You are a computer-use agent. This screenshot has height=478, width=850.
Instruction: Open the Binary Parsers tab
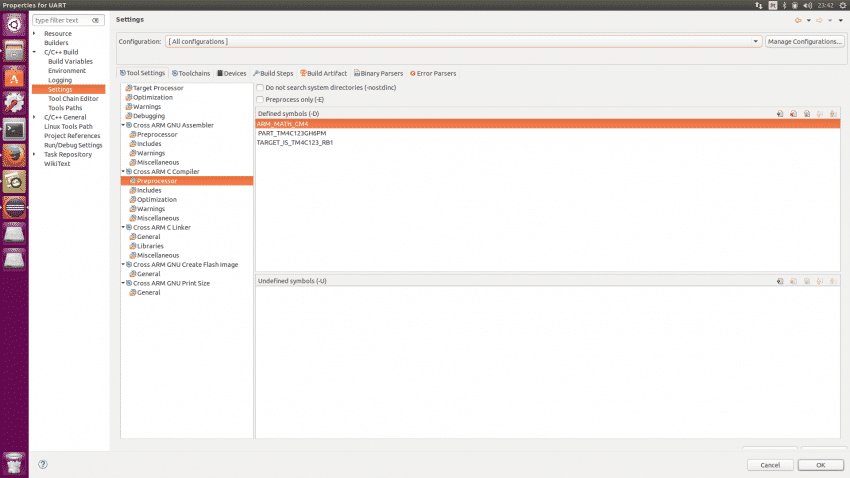(378, 74)
